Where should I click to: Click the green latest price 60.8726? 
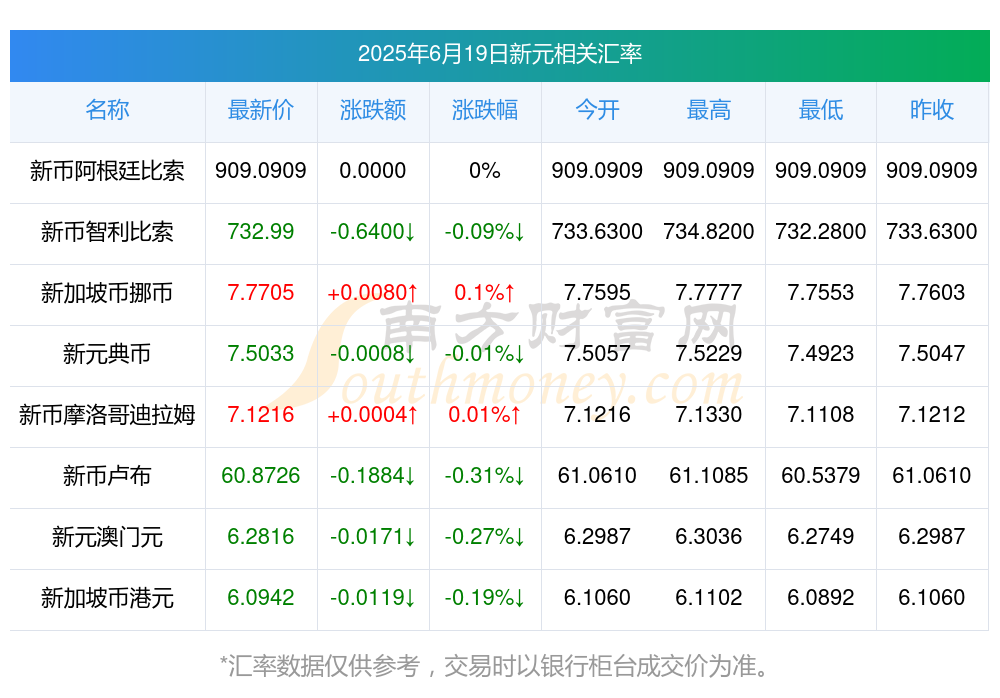(260, 475)
